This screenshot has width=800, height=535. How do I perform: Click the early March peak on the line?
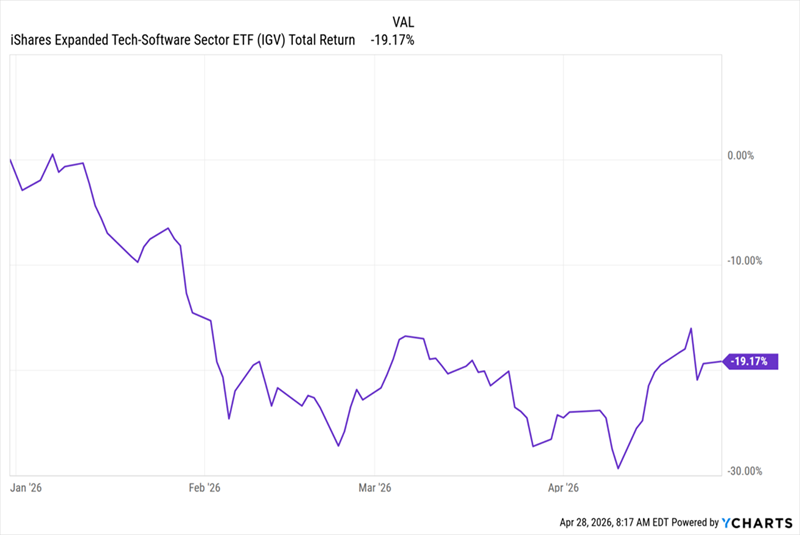click(403, 337)
